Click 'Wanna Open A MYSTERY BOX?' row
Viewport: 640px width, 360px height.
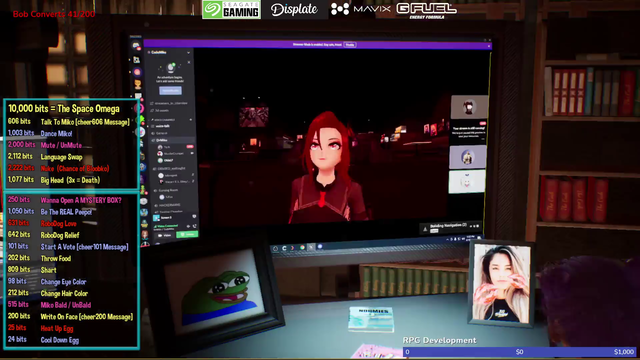[64, 200]
